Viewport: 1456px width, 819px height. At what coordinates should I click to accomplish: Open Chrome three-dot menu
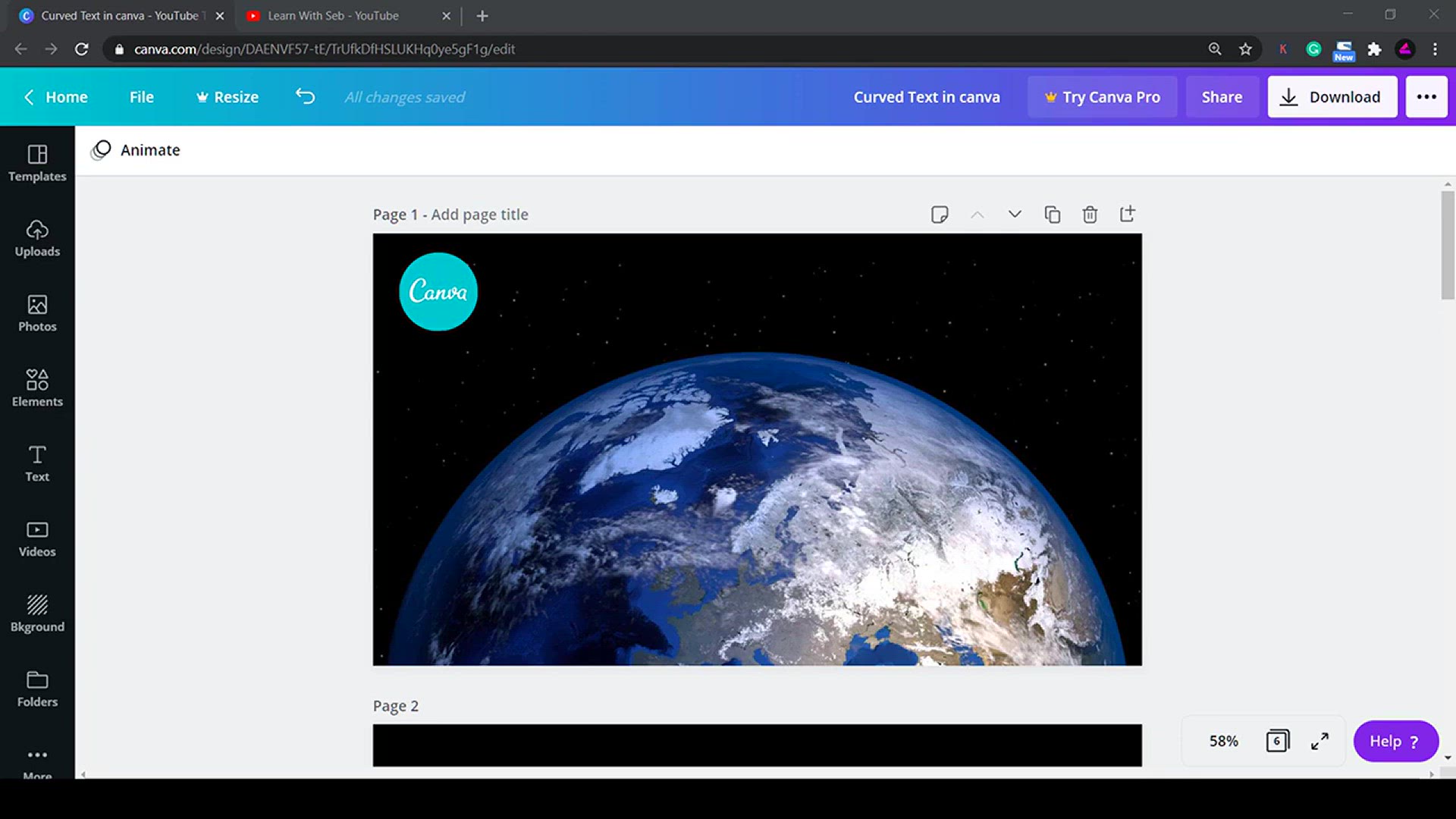coord(1435,49)
